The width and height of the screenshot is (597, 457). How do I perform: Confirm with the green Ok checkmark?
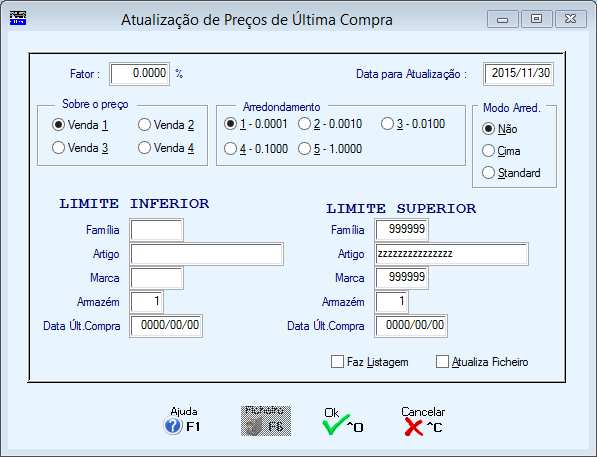pos(335,425)
